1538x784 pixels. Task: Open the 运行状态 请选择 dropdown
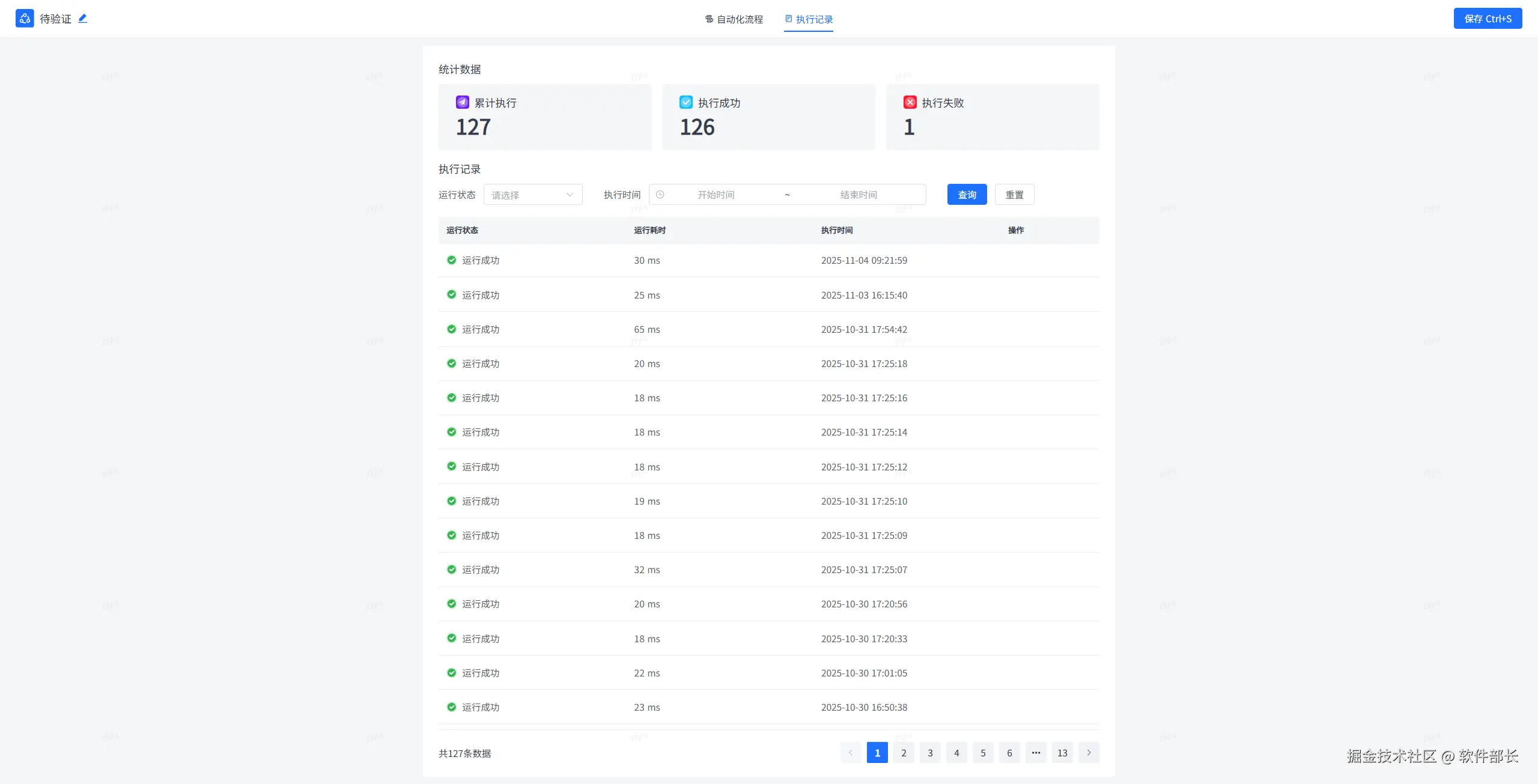(533, 195)
